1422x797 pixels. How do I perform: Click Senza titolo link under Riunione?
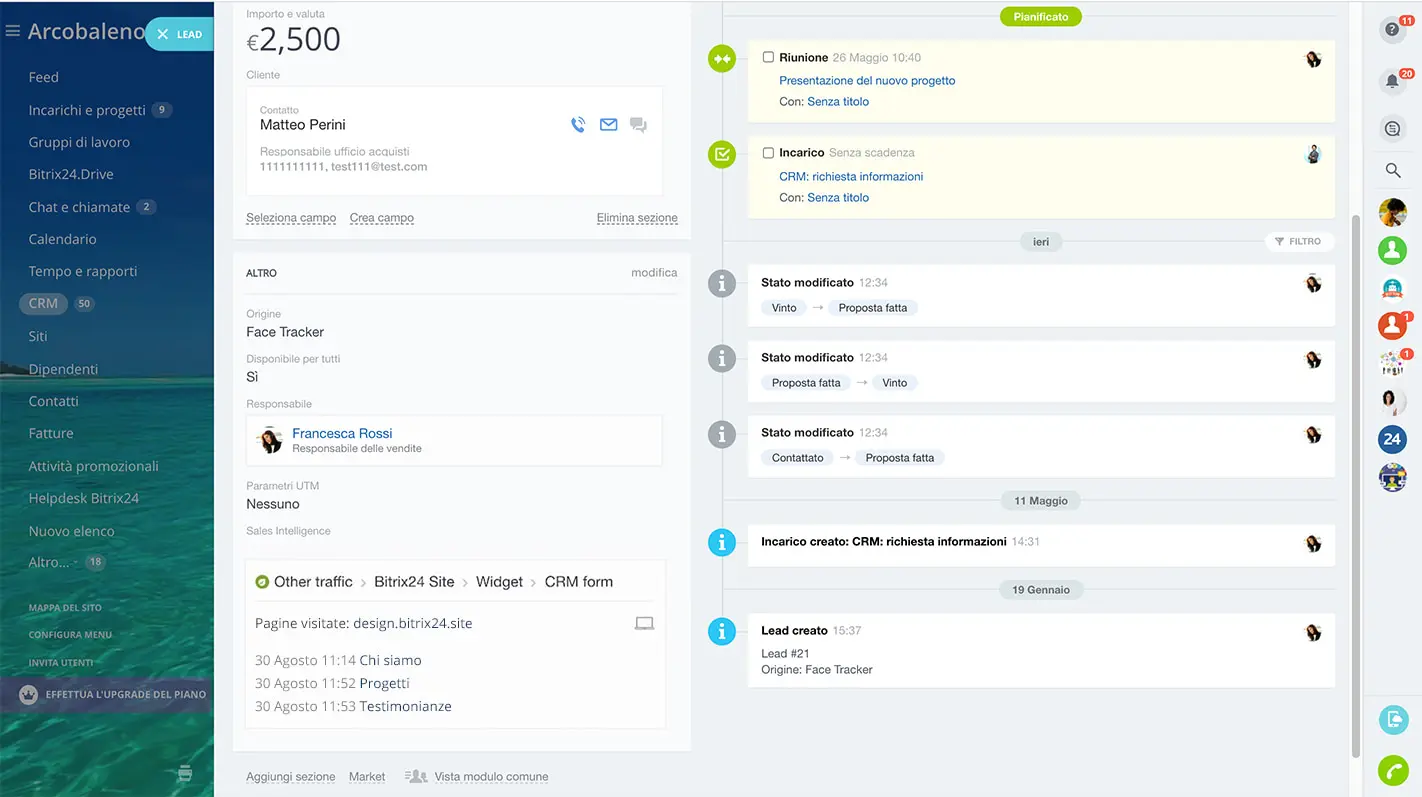tap(838, 102)
